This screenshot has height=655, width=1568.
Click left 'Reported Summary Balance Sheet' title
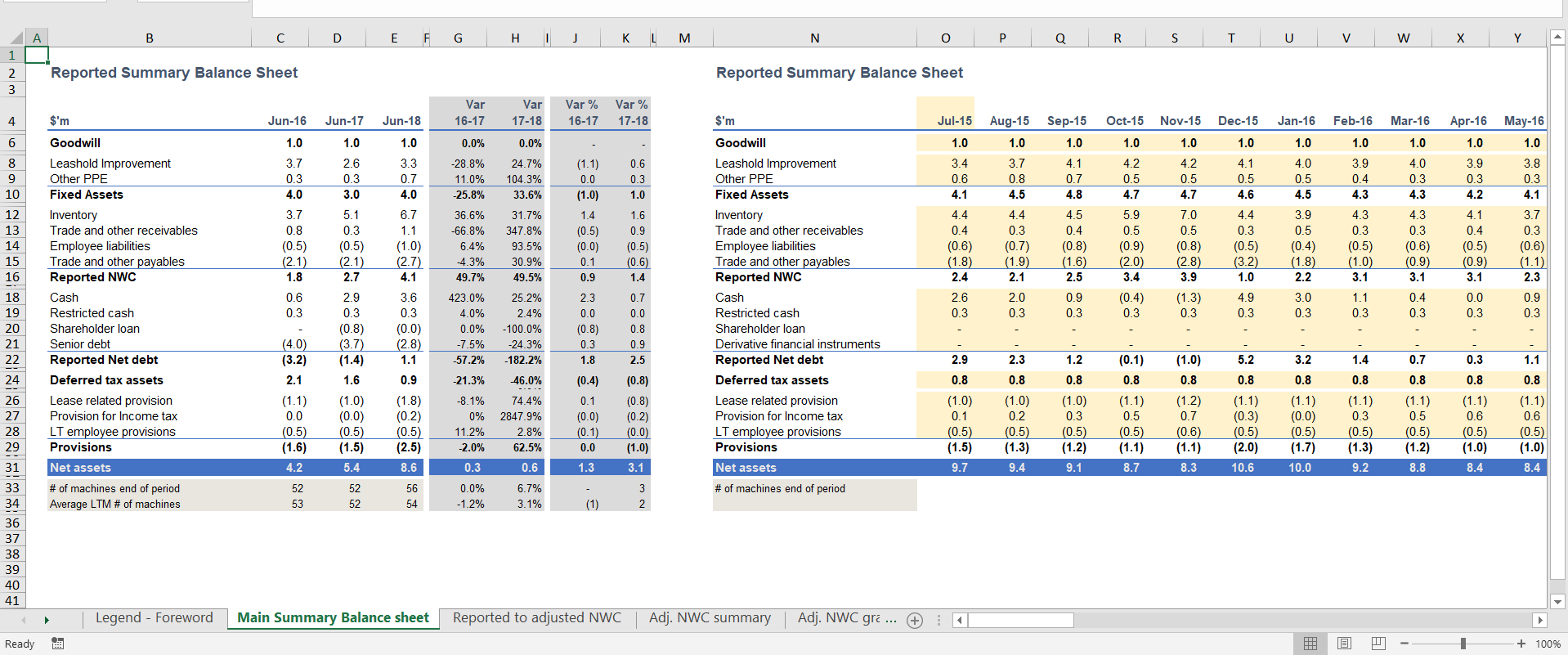[x=174, y=73]
